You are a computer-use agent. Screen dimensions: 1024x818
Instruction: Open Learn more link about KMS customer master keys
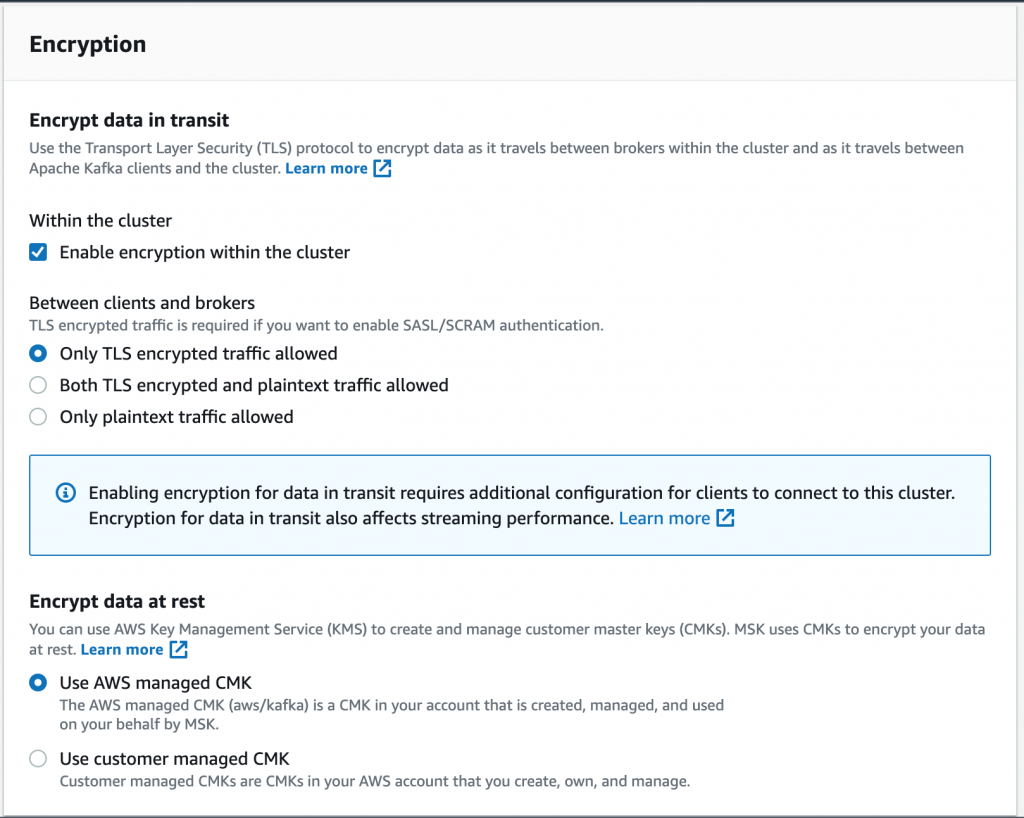coord(122,649)
